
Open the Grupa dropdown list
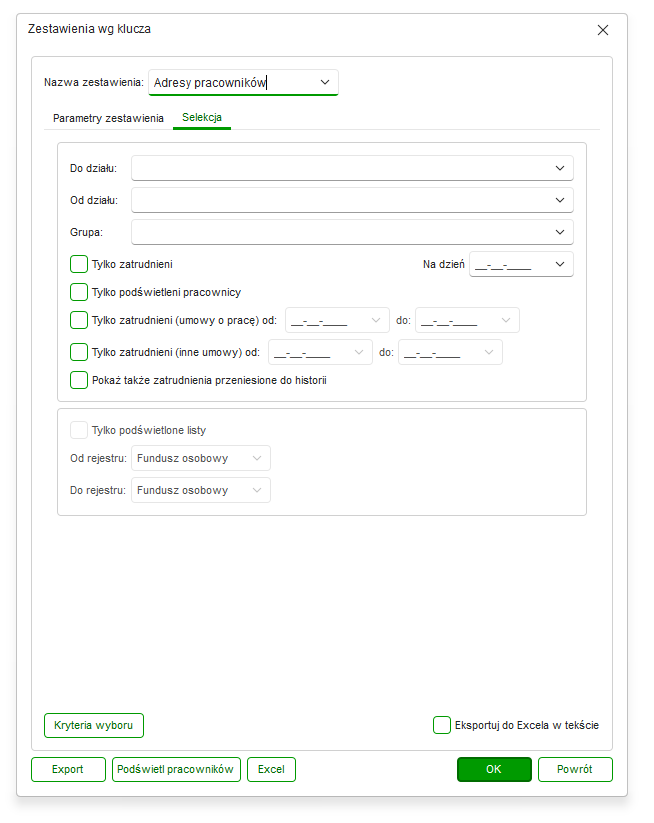pos(560,232)
